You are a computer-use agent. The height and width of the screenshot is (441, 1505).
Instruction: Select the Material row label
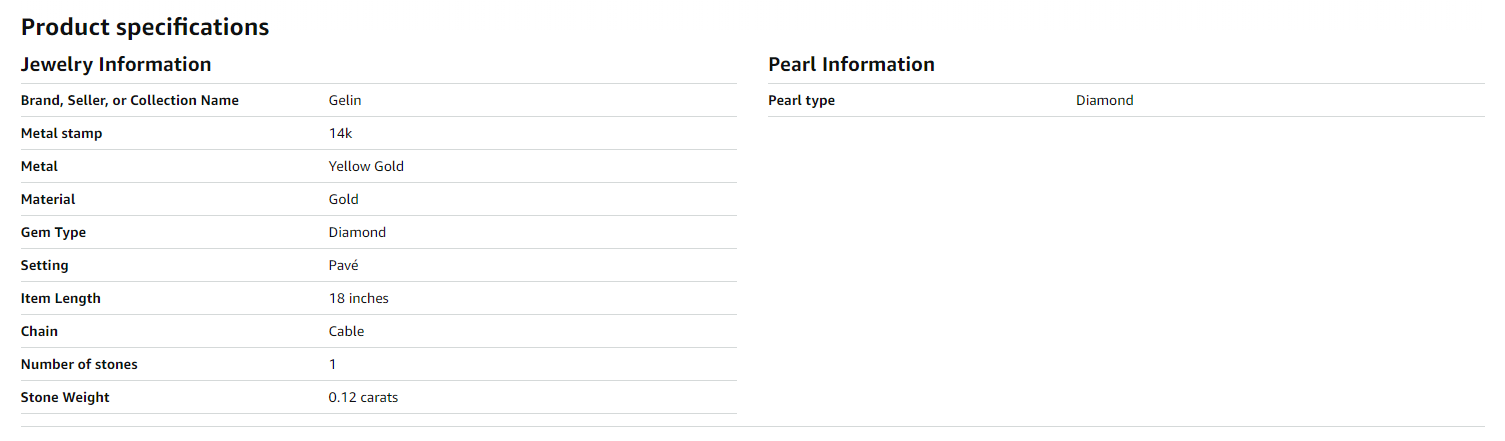48,199
